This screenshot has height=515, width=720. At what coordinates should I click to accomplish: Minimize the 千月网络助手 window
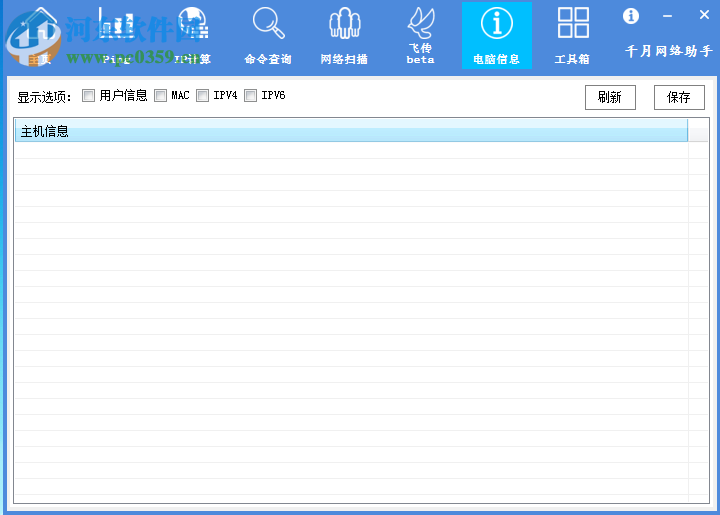coord(668,16)
